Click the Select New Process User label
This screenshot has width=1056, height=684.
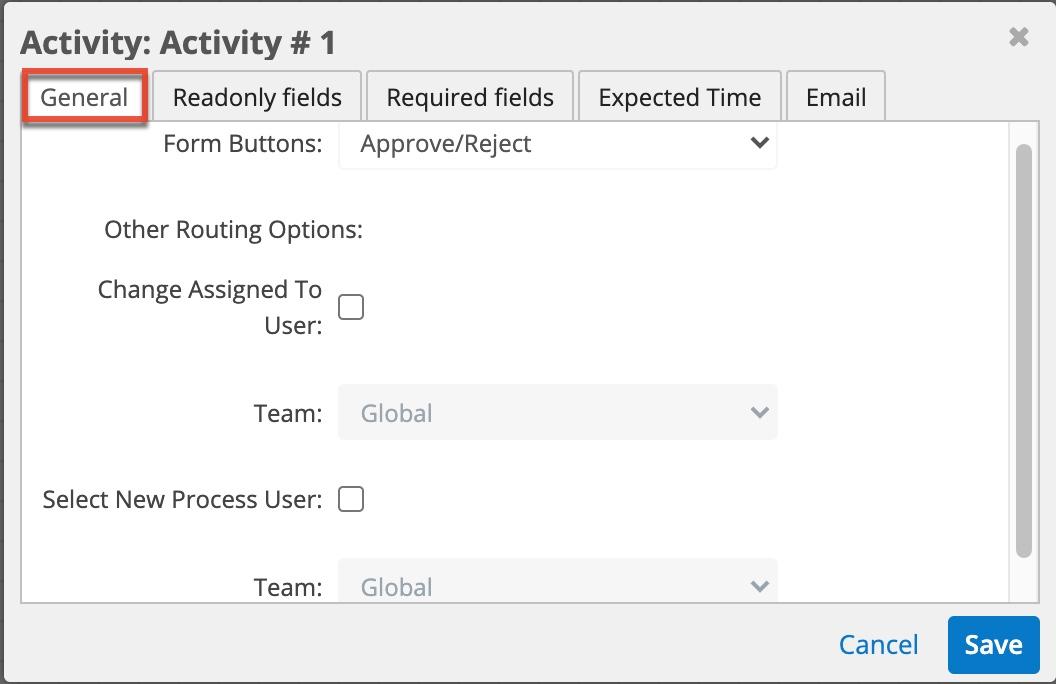[182, 499]
